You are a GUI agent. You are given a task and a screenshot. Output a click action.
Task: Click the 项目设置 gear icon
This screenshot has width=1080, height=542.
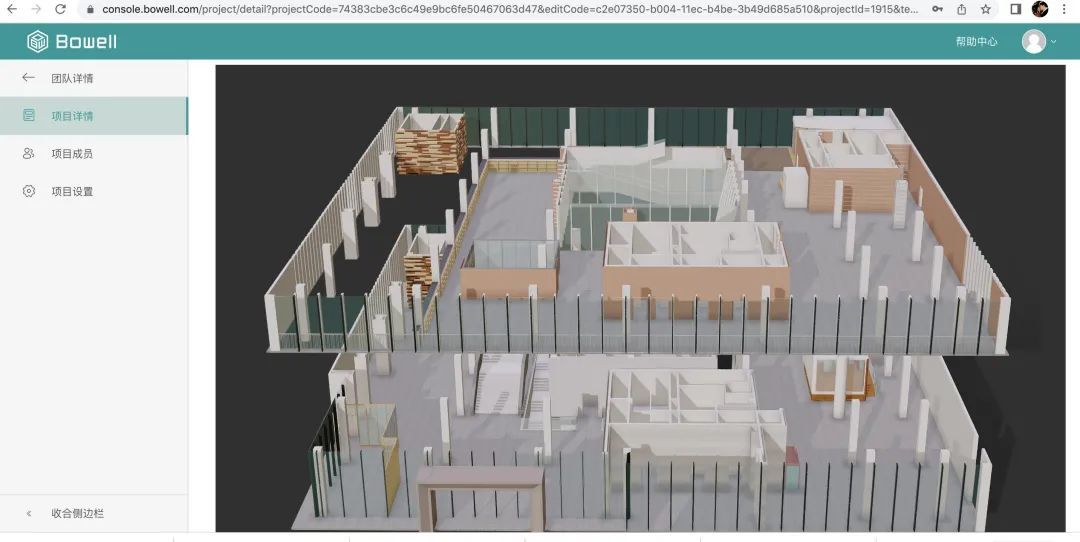point(28,191)
